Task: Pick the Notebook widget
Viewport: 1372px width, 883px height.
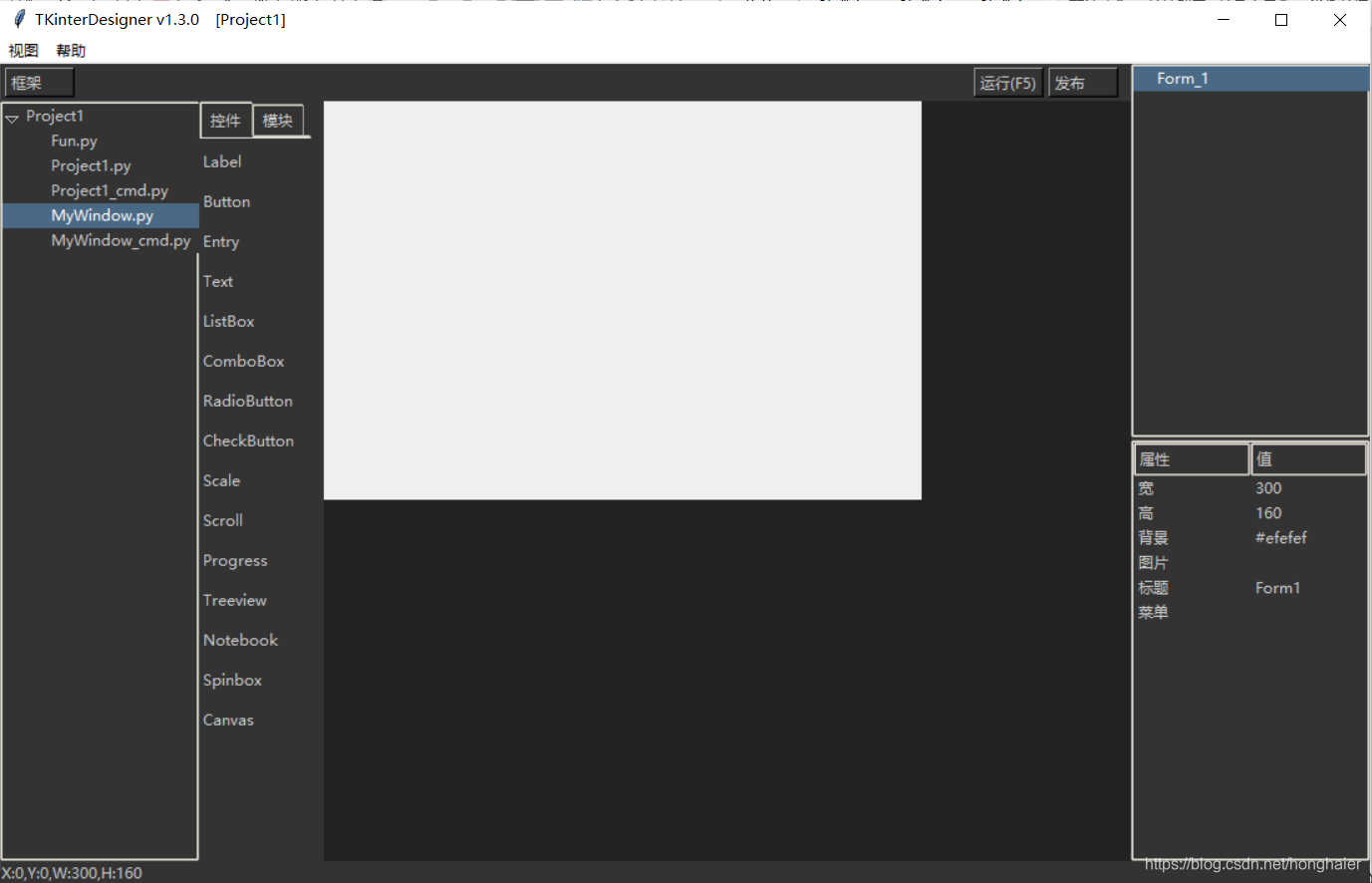Action: click(x=241, y=640)
